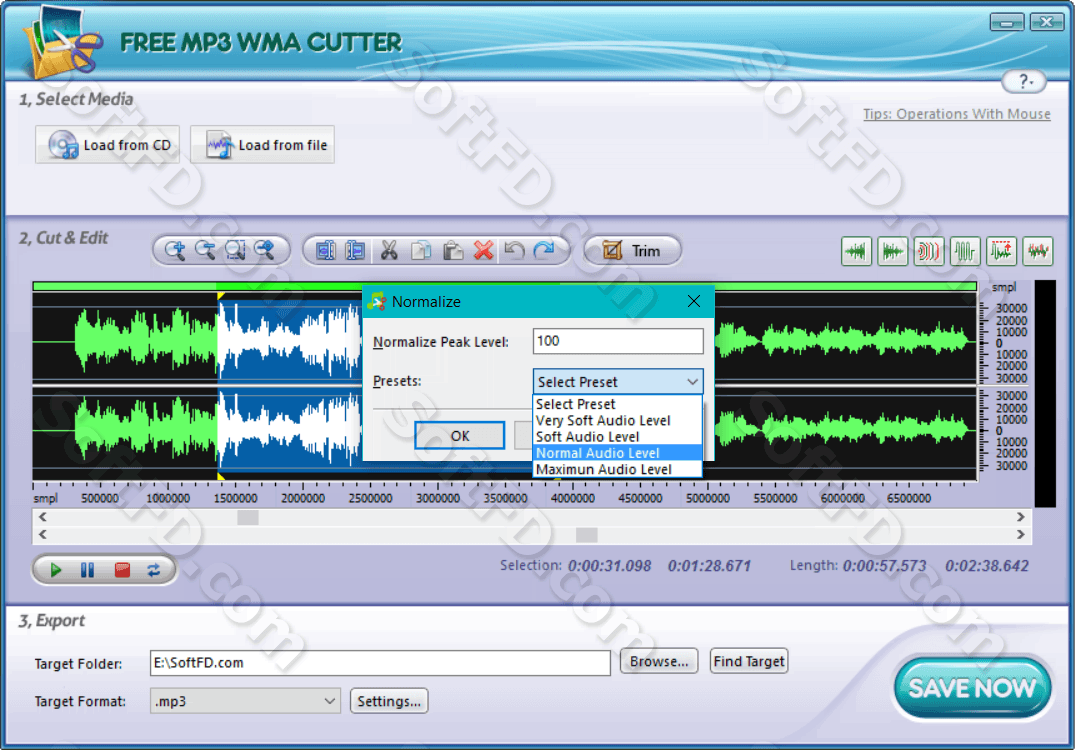
Task: Click the selection end time 0:01:28.671
Action: [x=709, y=566]
